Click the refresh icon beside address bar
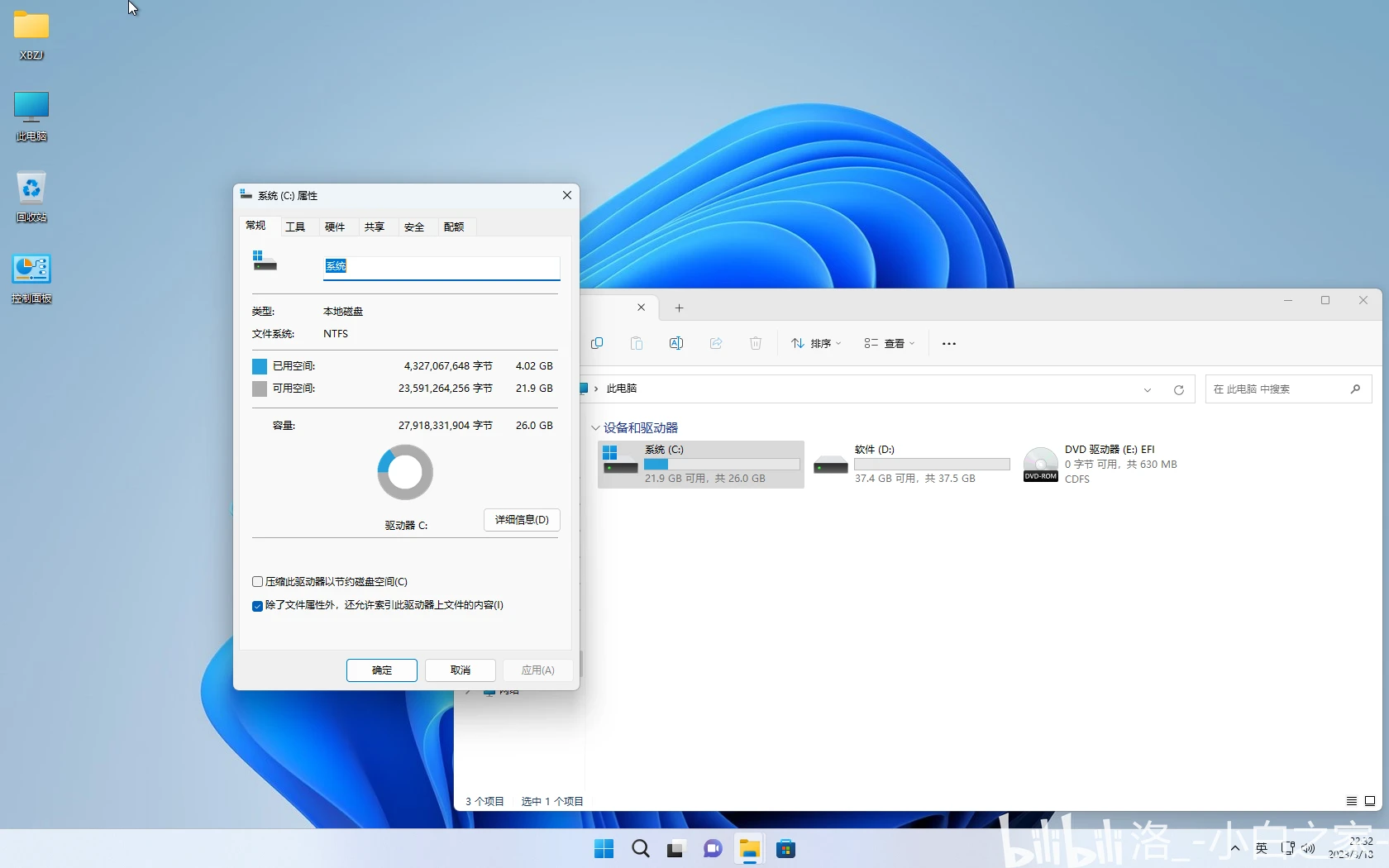The image size is (1389, 868). point(1179,389)
